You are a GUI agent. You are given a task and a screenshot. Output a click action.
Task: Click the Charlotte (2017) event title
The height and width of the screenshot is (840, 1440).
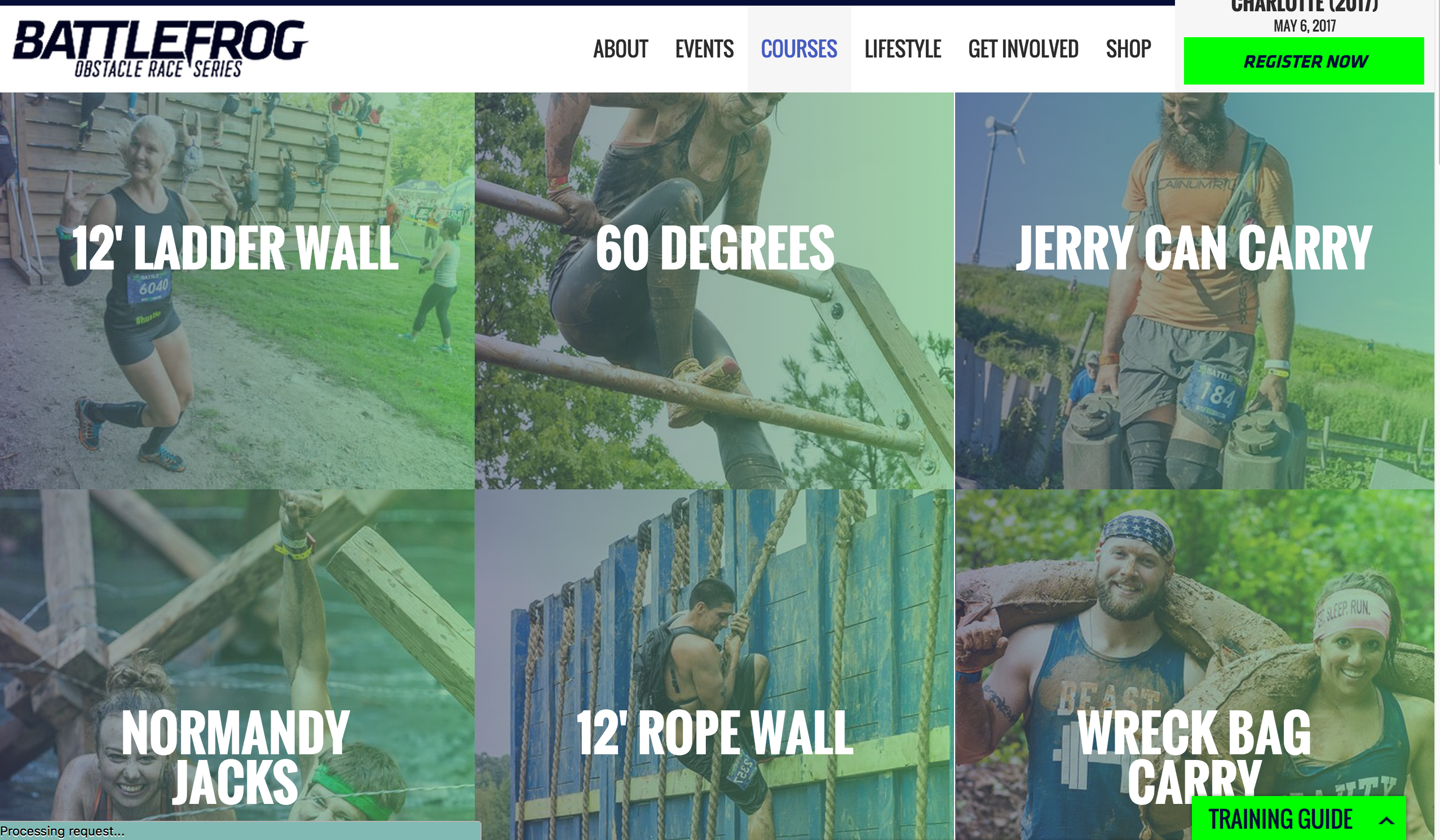[x=1305, y=6]
